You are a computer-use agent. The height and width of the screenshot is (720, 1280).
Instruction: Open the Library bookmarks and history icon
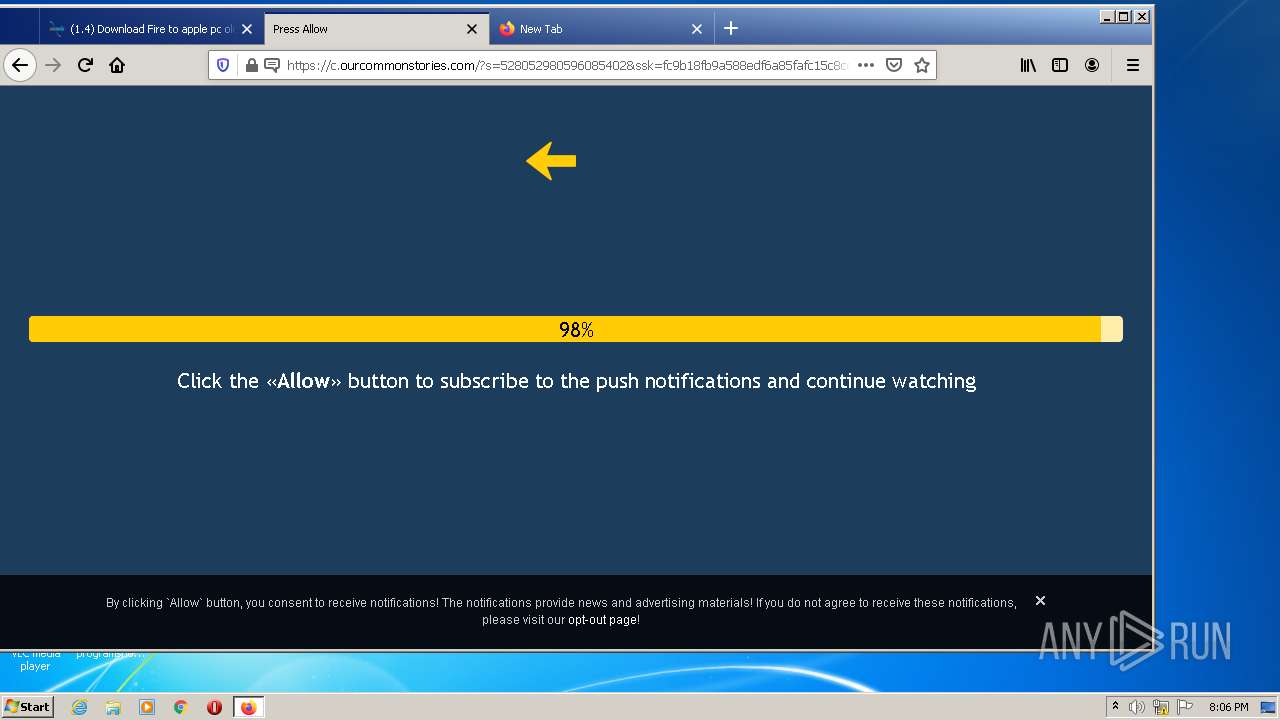coord(1028,65)
